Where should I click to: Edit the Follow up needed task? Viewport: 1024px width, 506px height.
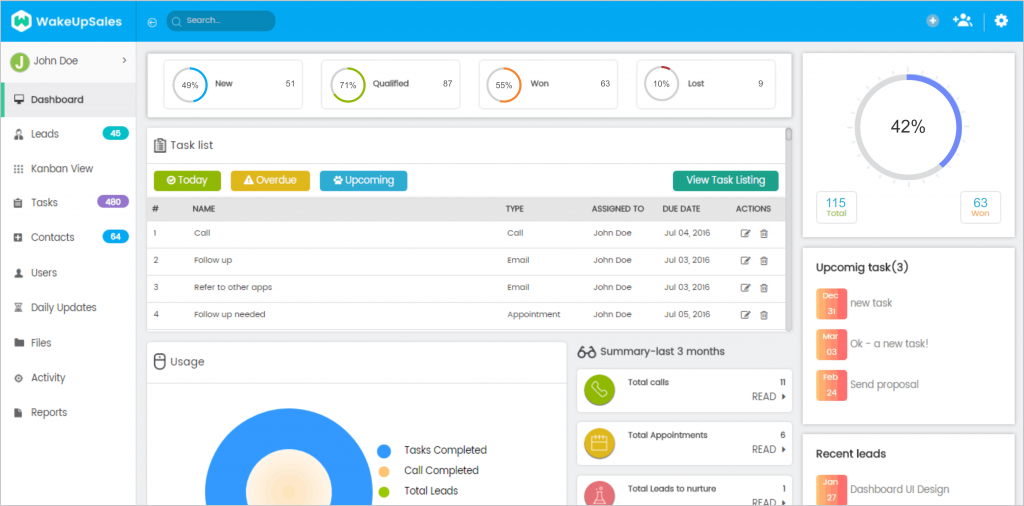(x=745, y=315)
